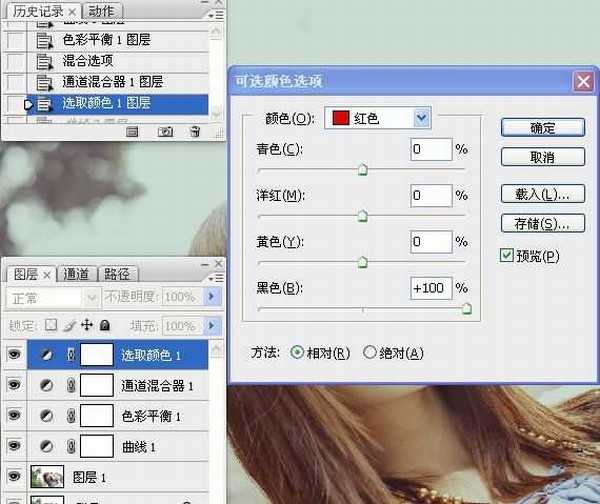Screen dimensions: 600x504
Task: Click the lock all padlock icon
Action: 104,325
